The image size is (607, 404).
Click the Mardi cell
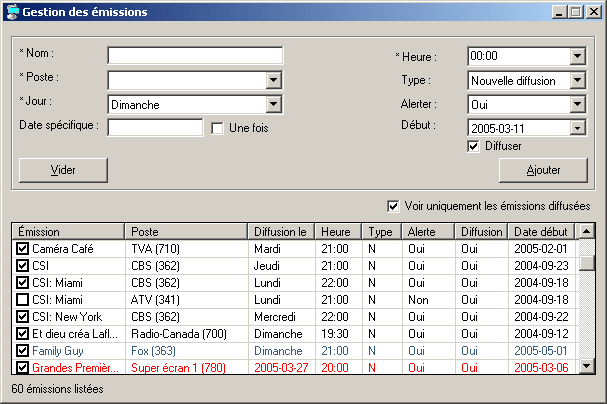click(x=267, y=248)
